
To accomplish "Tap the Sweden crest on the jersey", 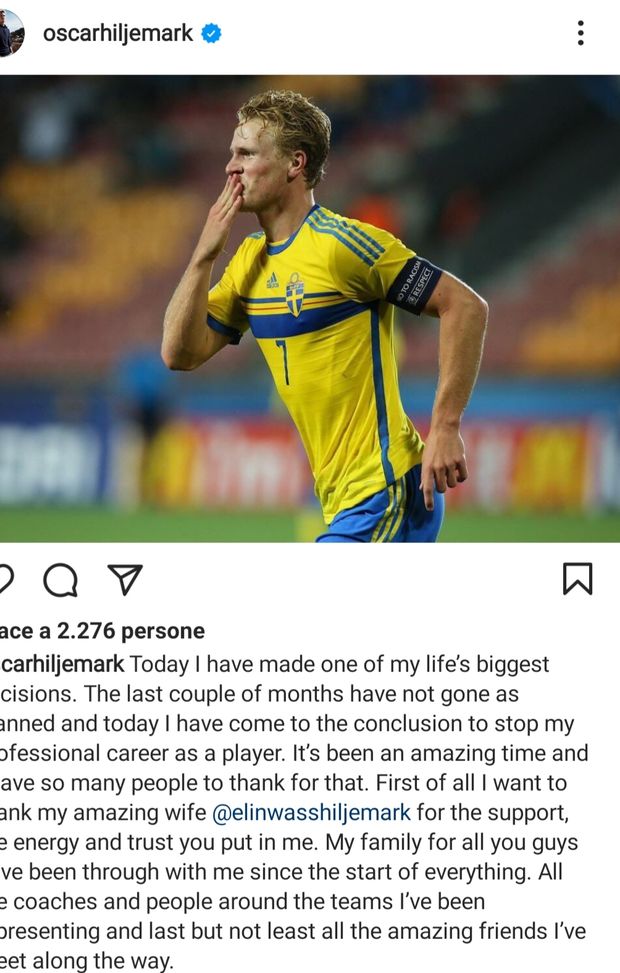I will pos(295,294).
